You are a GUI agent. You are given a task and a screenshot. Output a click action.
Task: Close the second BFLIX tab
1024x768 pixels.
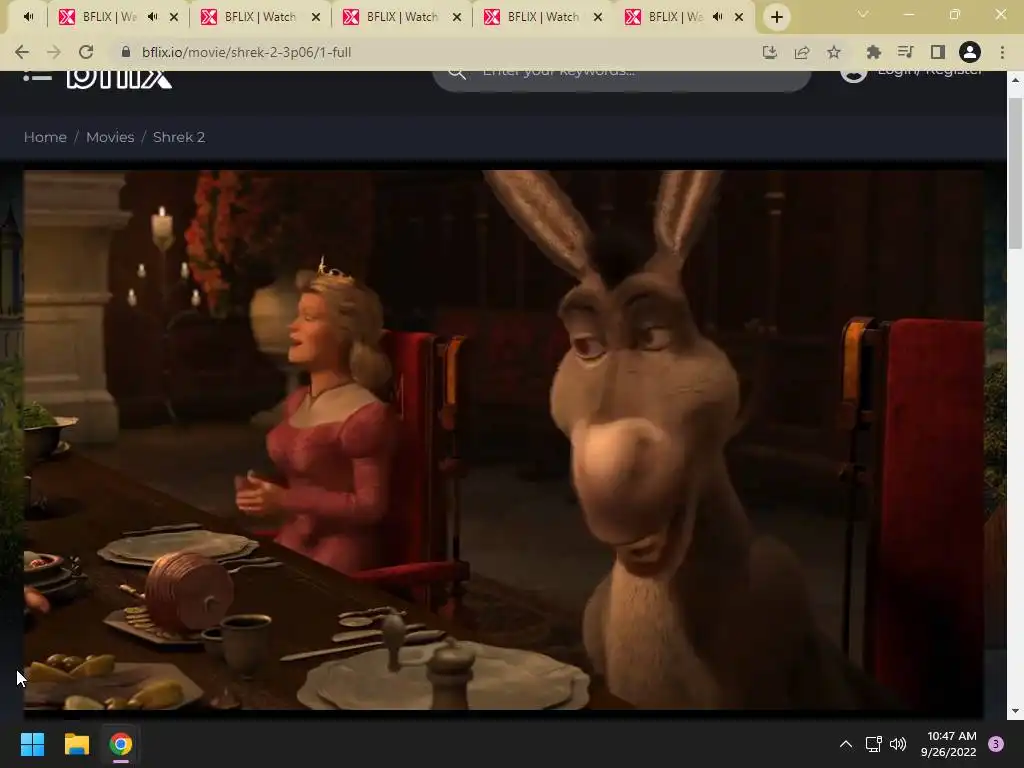[x=174, y=17]
